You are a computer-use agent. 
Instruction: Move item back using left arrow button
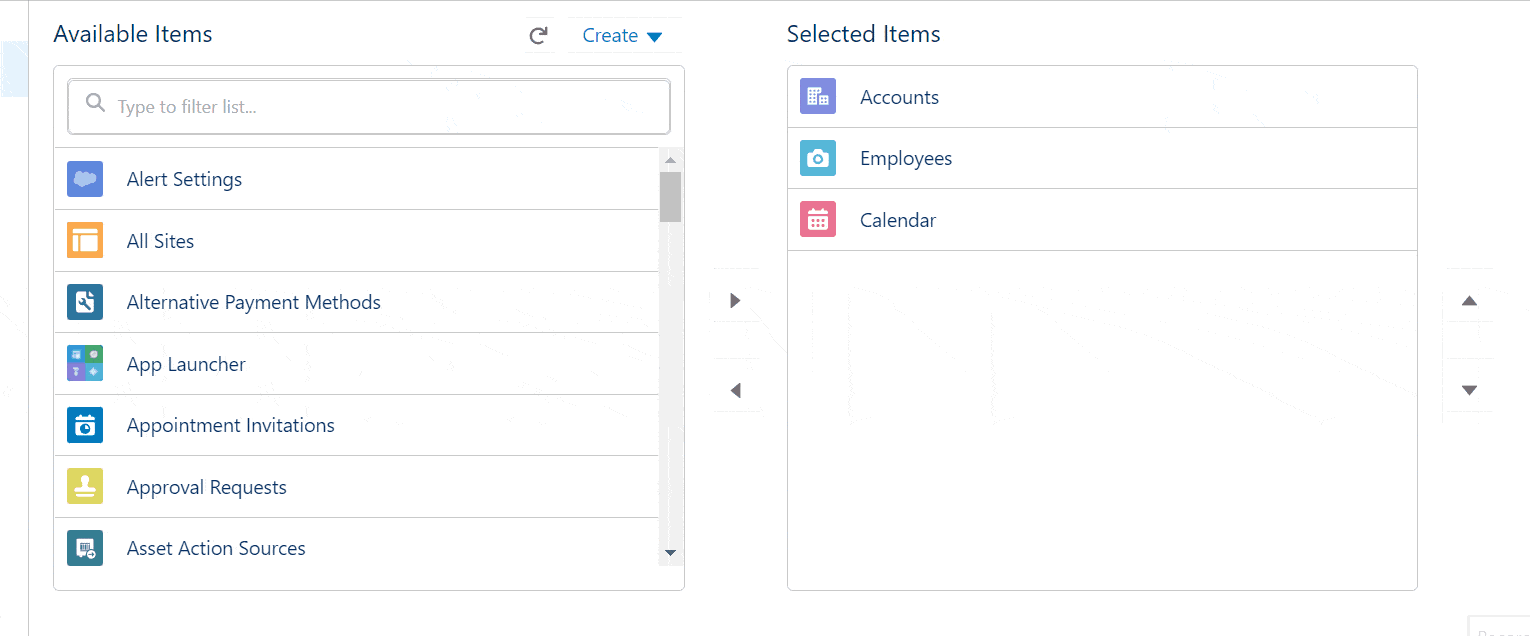click(x=736, y=390)
